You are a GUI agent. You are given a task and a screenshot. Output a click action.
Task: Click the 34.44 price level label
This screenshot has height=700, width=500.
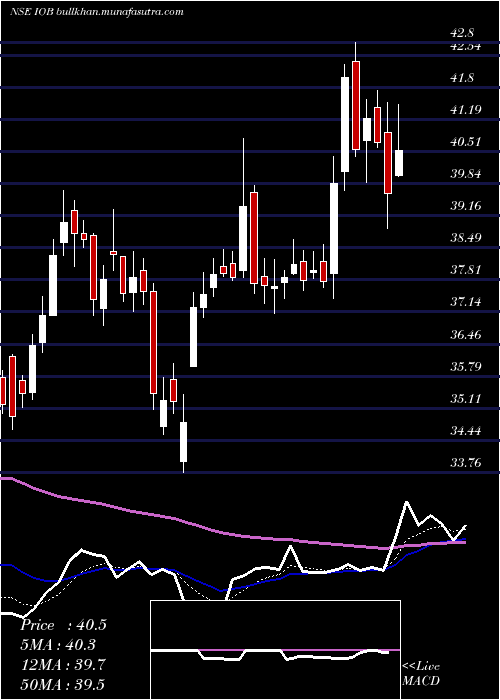tap(466, 431)
